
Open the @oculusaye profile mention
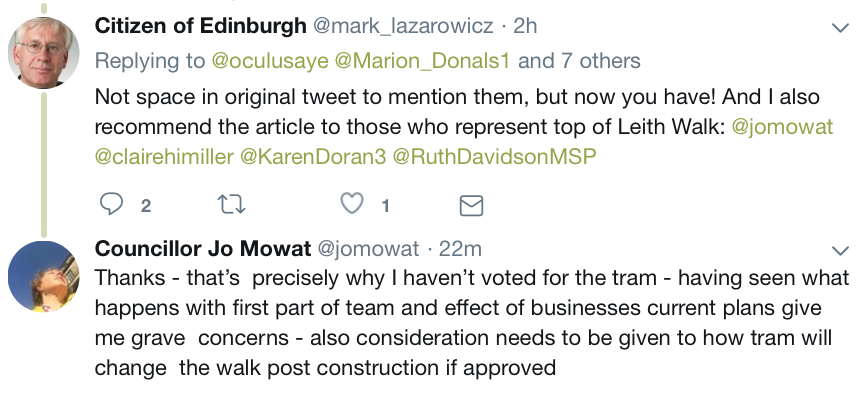coord(270,61)
